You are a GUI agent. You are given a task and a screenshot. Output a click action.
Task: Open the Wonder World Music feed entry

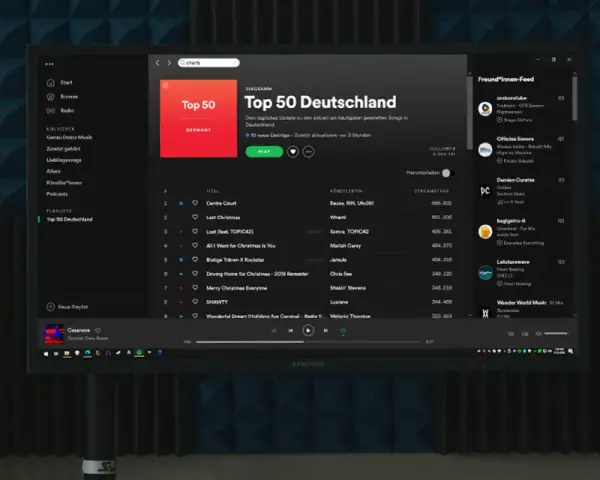click(x=524, y=309)
